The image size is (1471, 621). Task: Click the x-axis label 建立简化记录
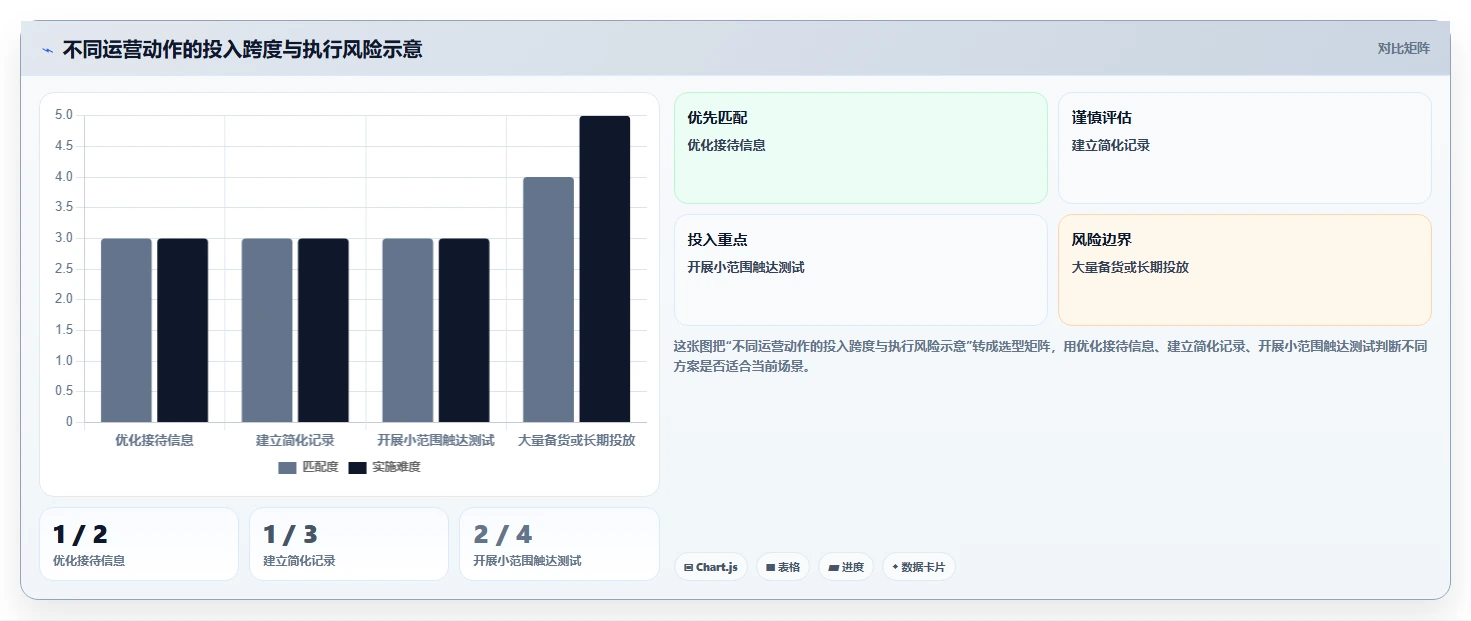tap(295, 440)
